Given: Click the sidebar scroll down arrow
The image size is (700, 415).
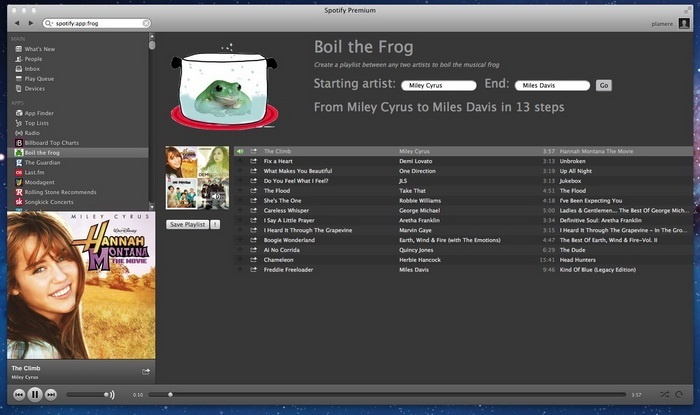Looking at the screenshot, I should [152, 207].
